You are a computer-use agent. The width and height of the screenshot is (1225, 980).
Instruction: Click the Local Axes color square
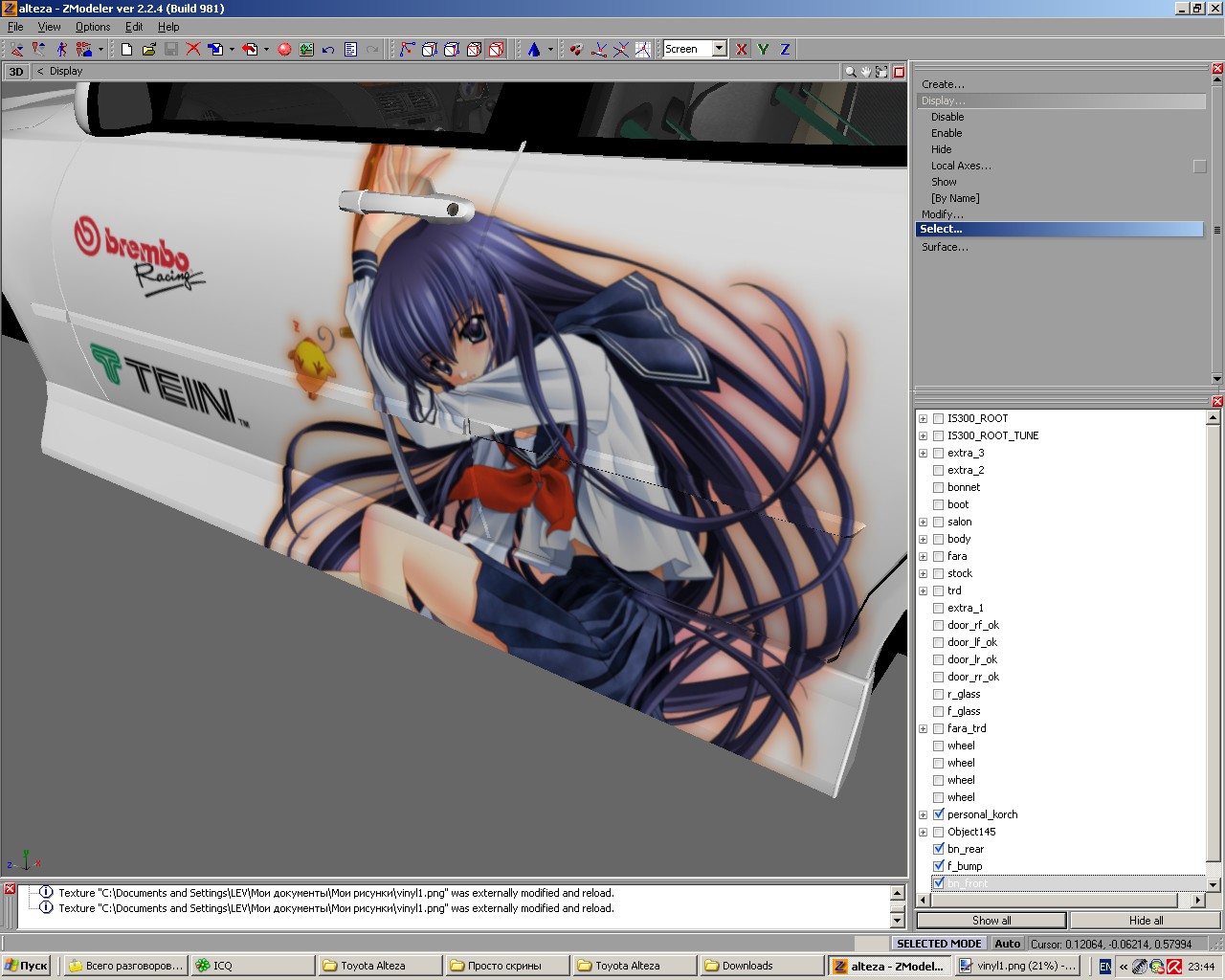click(1199, 167)
